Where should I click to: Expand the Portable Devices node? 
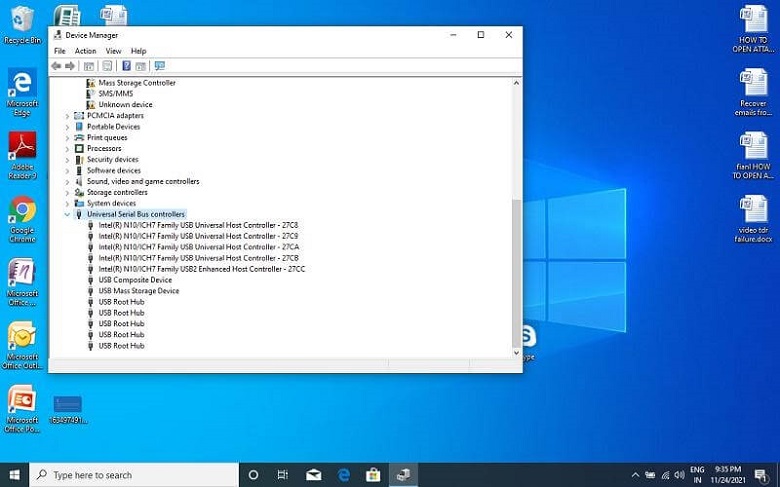coord(67,127)
